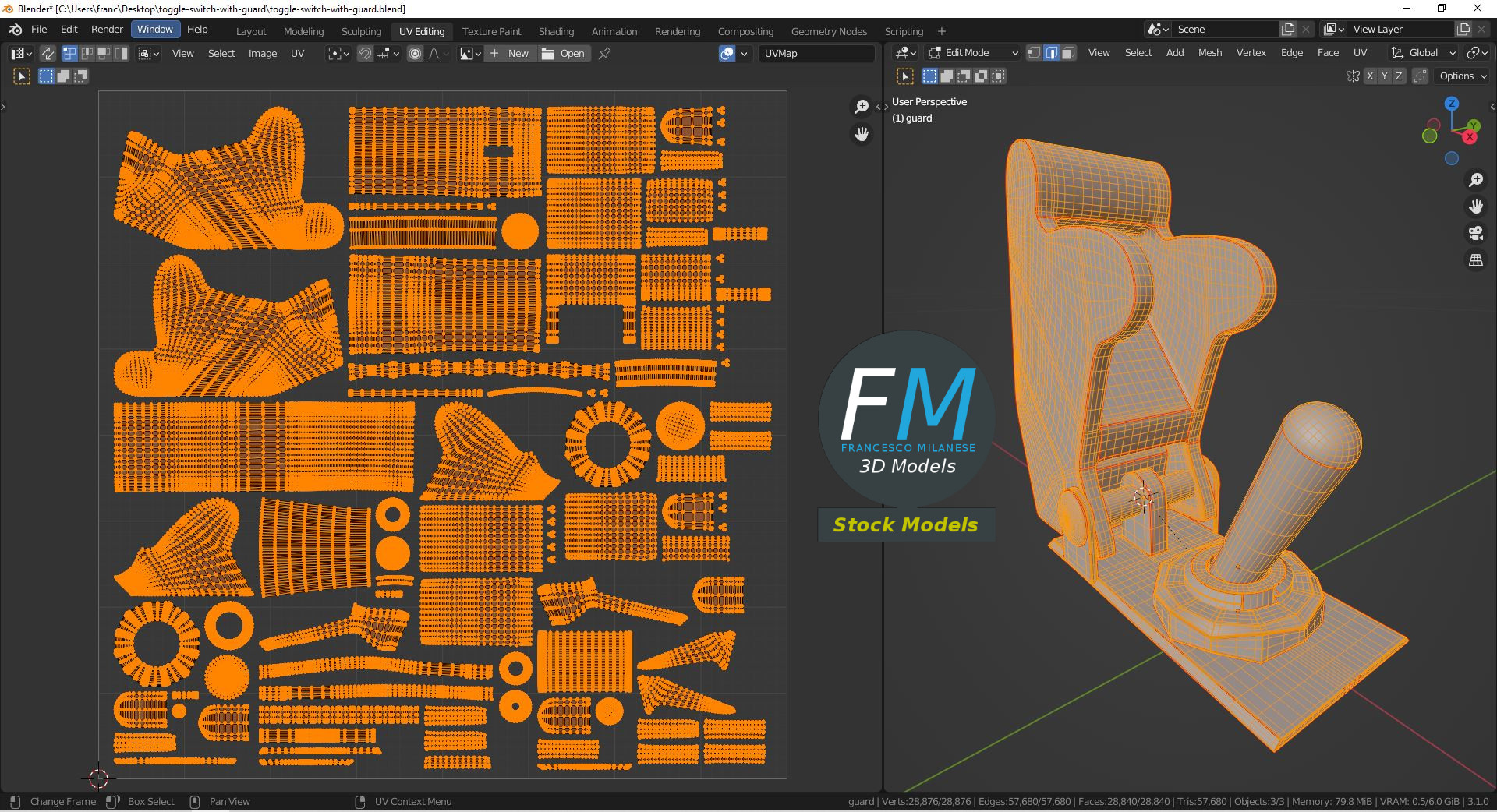Click the New image button
1497x812 pixels.
[510, 53]
